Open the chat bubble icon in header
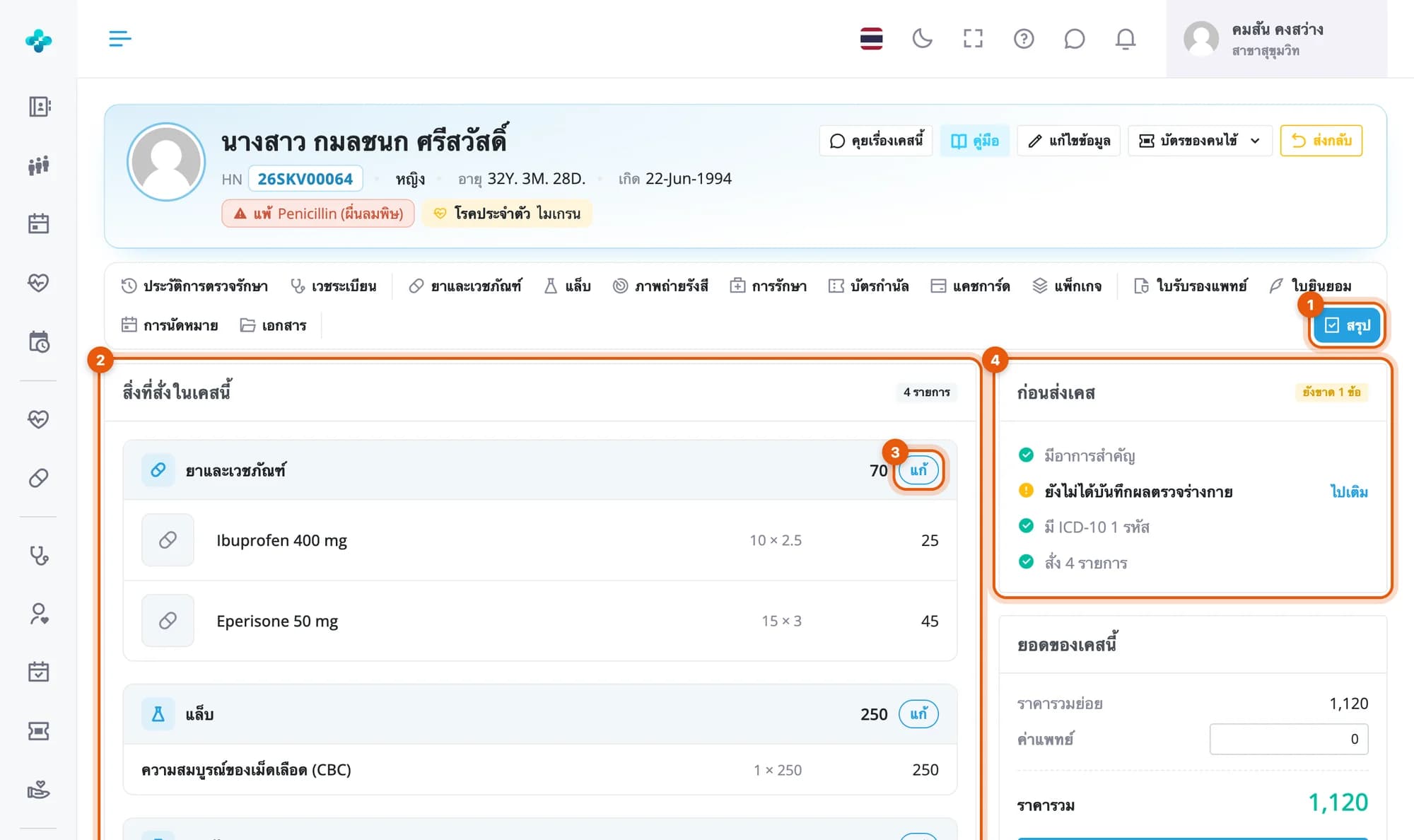The width and height of the screenshot is (1414, 840). click(x=1075, y=38)
